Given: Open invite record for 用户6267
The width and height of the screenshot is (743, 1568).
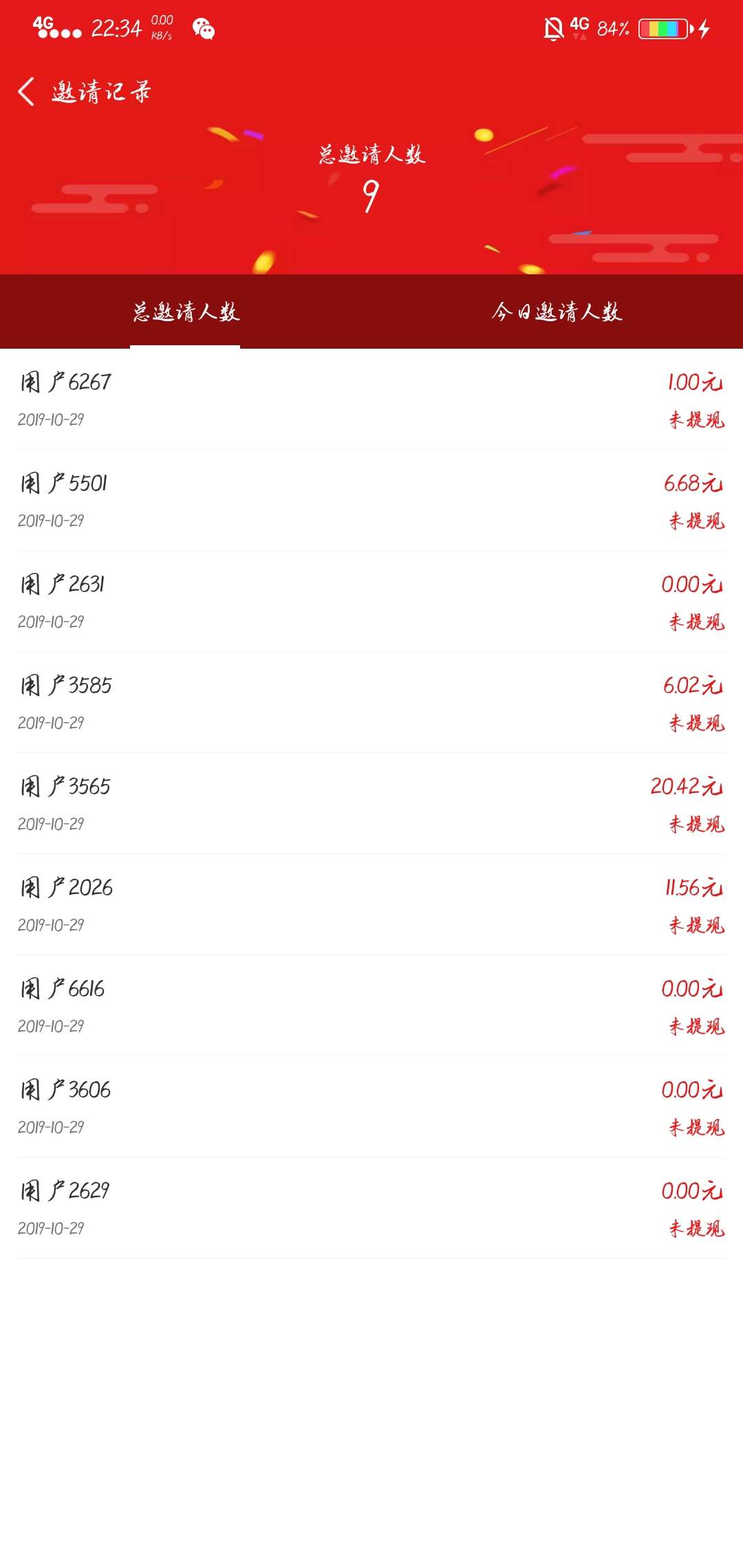Looking at the screenshot, I should click(371, 400).
